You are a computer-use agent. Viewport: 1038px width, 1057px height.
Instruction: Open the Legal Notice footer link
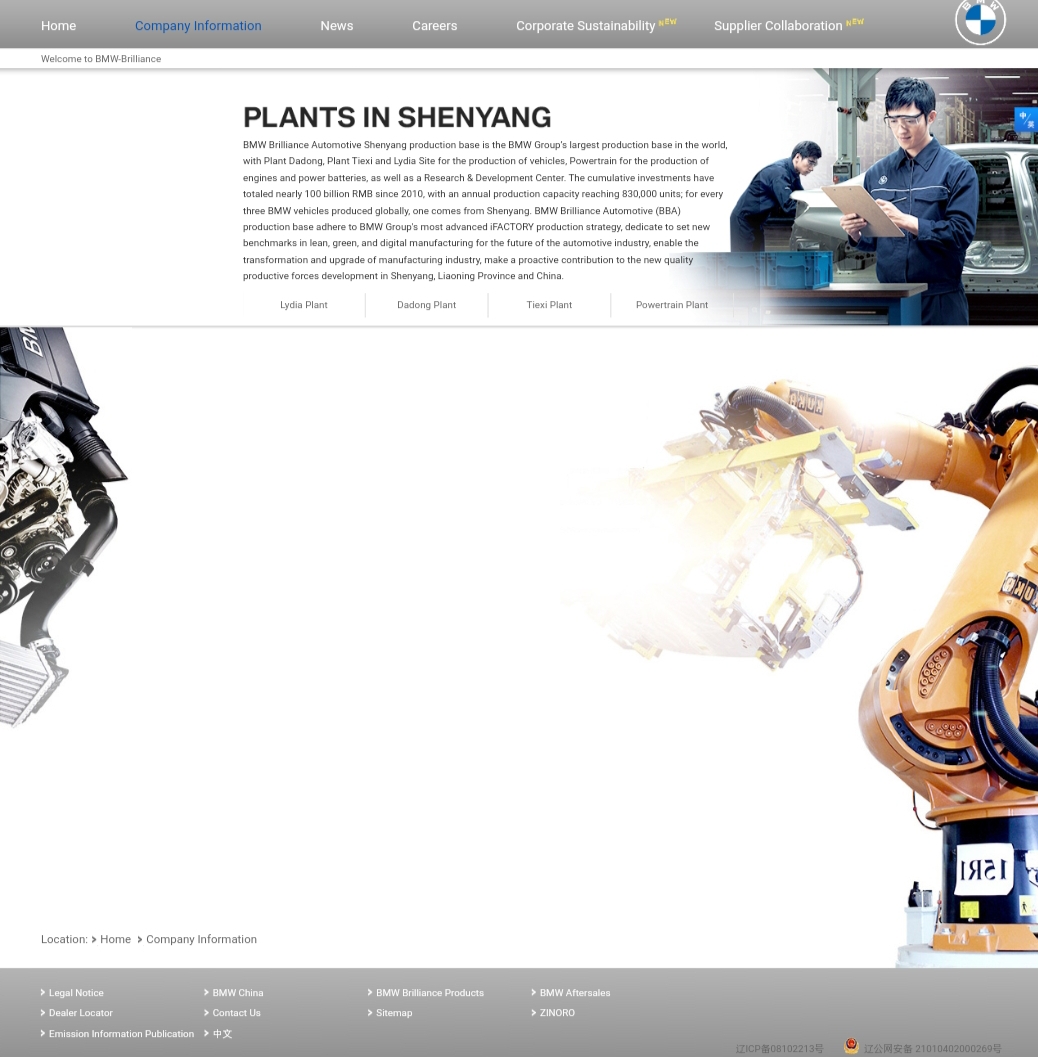pyautogui.click(x=76, y=993)
